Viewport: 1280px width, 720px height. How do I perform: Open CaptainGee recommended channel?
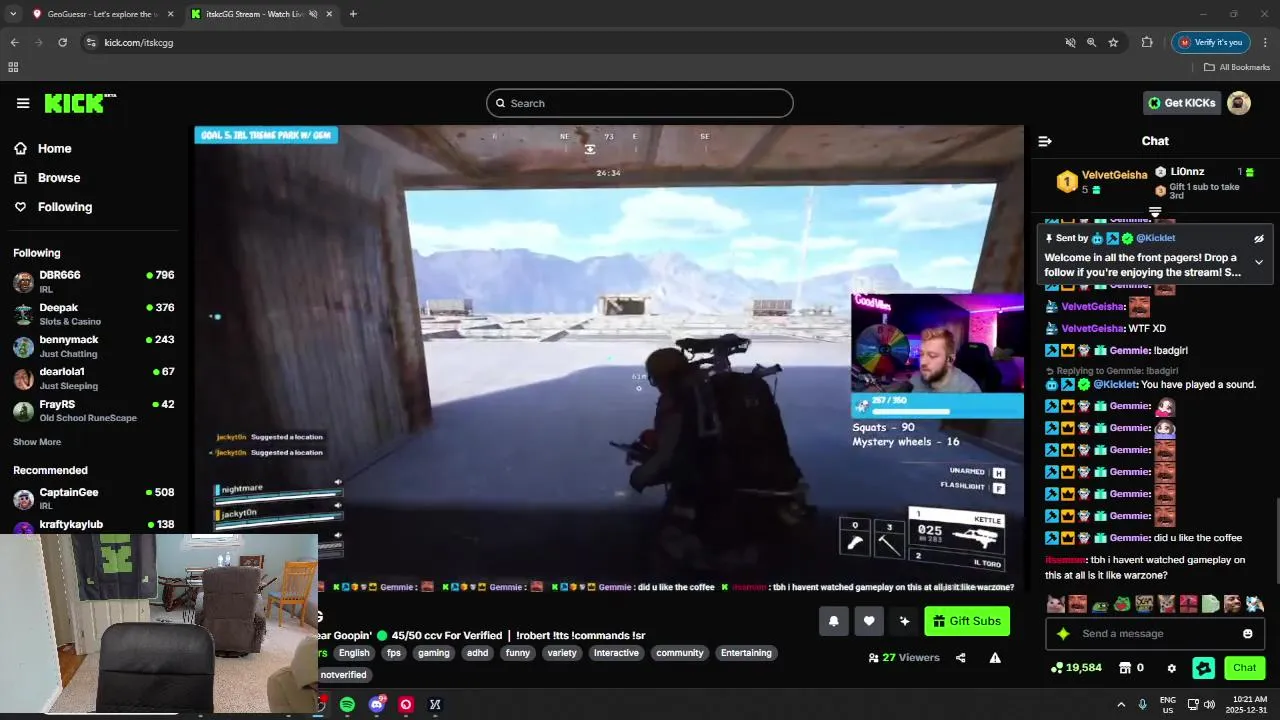coord(93,498)
